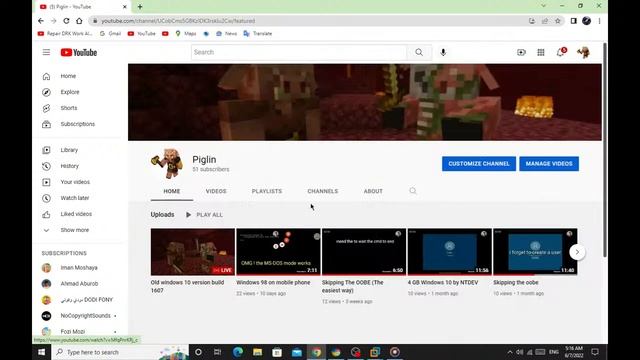This screenshot has width=640, height=360.
Task: Open Gmail bookmark
Action: coord(110,33)
